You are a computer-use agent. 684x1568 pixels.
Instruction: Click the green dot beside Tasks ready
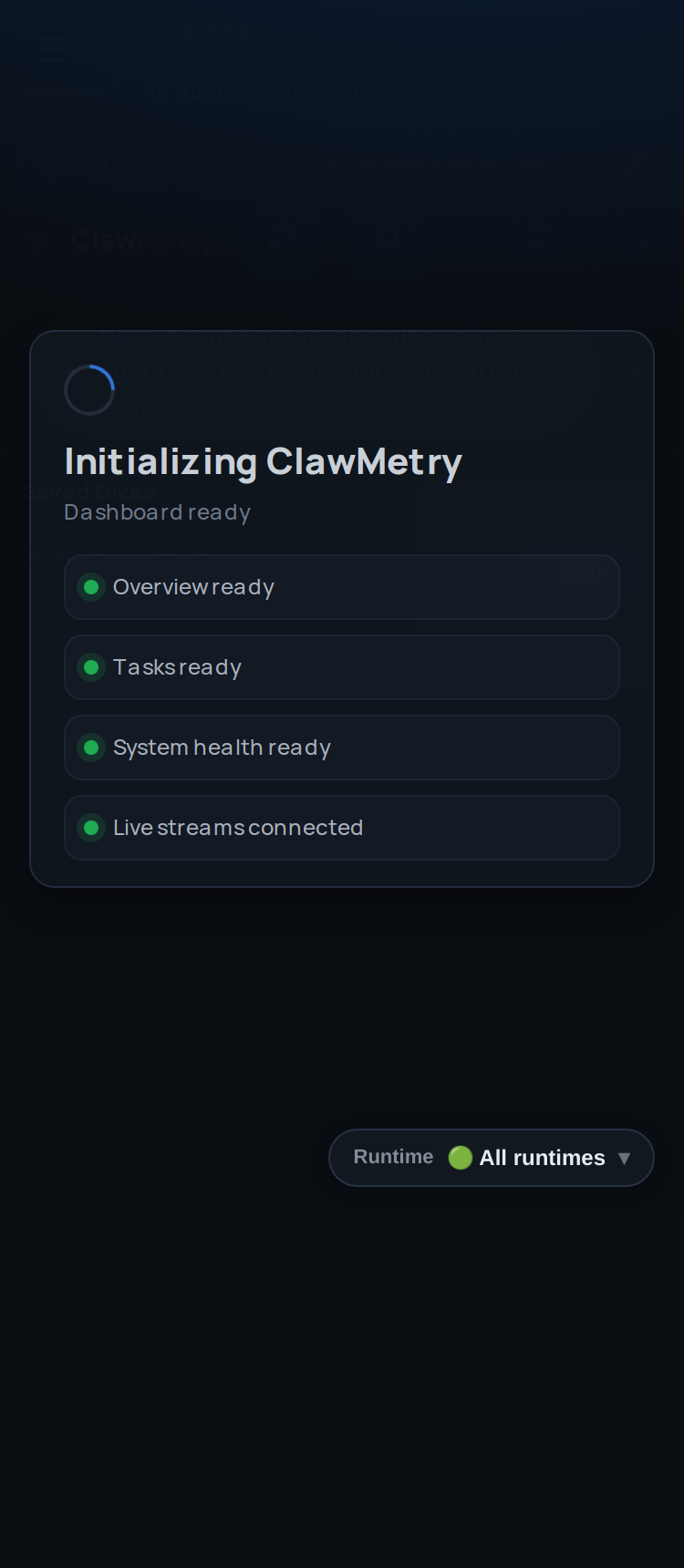click(x=91, y=667)
